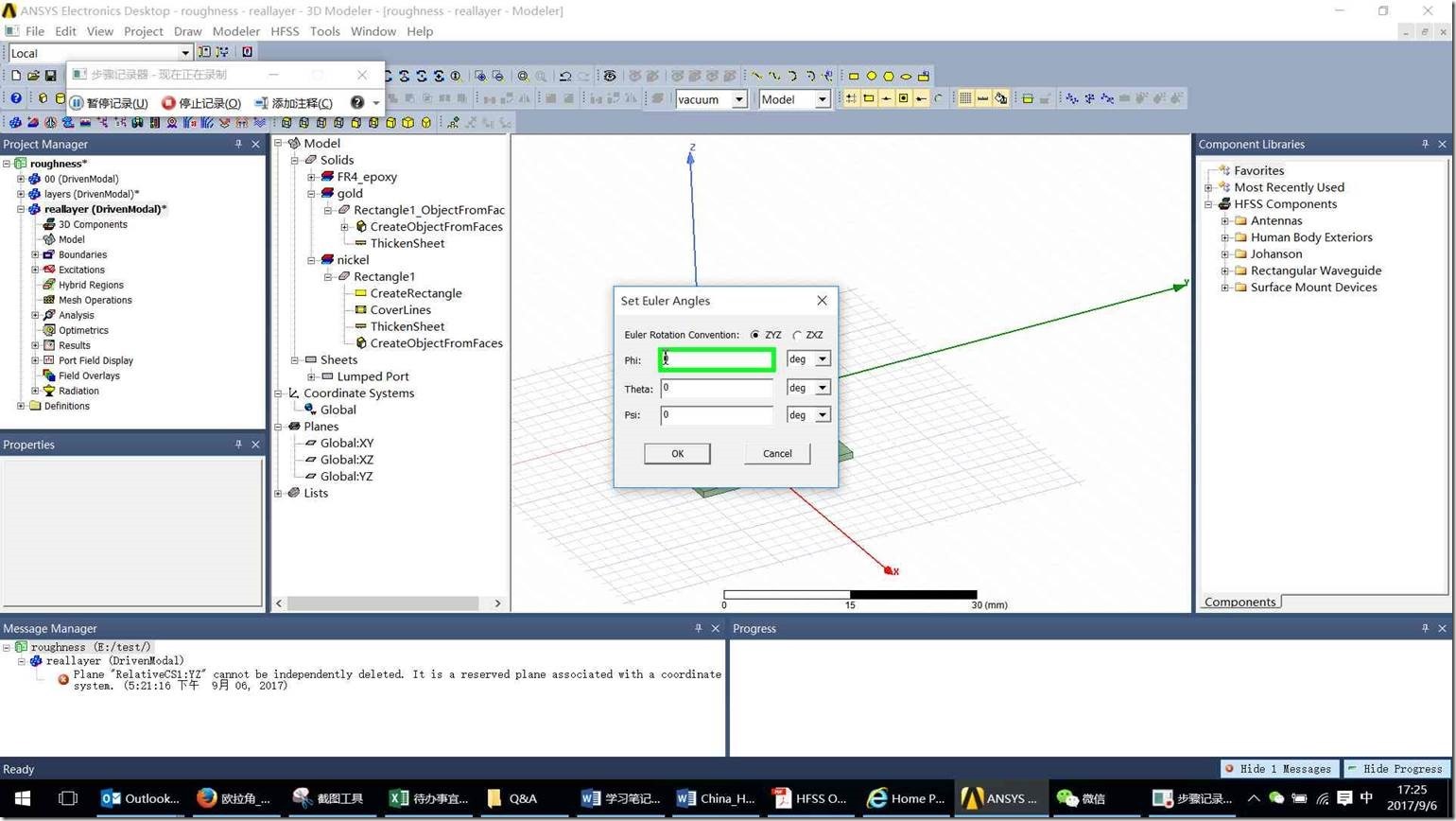
Task: Select the CreateRectangle operation in model tree
Action: (x=416, y=293)
